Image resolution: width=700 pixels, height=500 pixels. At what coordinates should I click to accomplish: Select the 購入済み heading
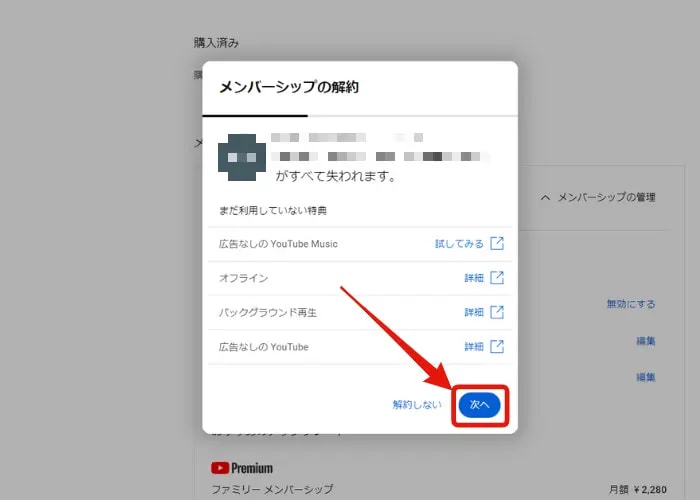click(x=216, y=43)
